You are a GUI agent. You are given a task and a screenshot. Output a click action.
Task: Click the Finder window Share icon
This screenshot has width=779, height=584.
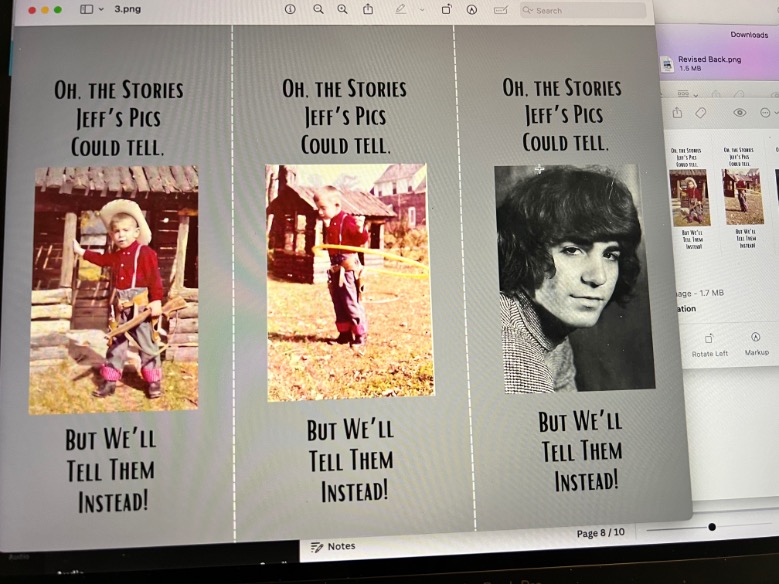click(x=677, y=113)
